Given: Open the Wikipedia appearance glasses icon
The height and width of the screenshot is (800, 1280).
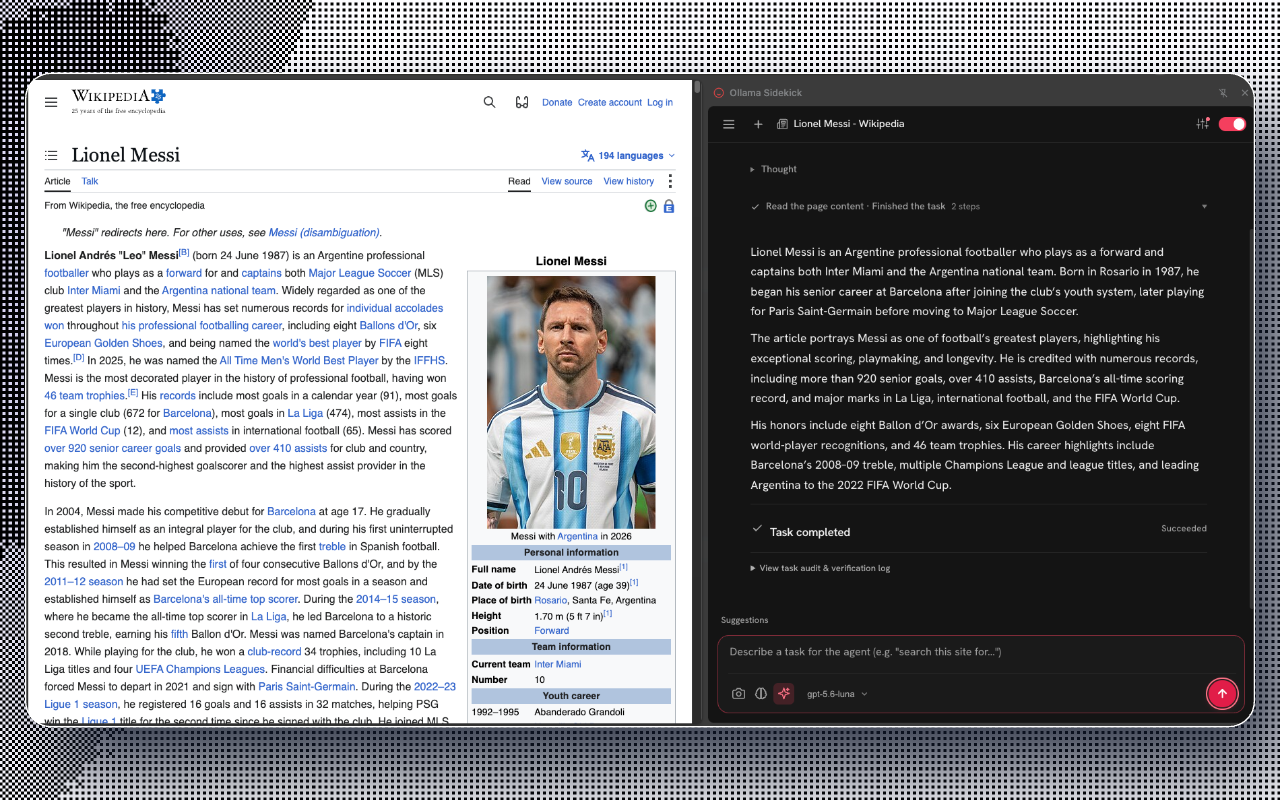Looking at the screenshot, I should coord(521,102).
